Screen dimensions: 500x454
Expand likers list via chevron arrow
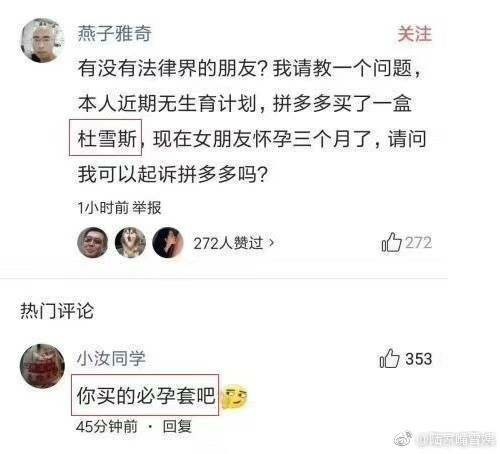pos(272,242)
